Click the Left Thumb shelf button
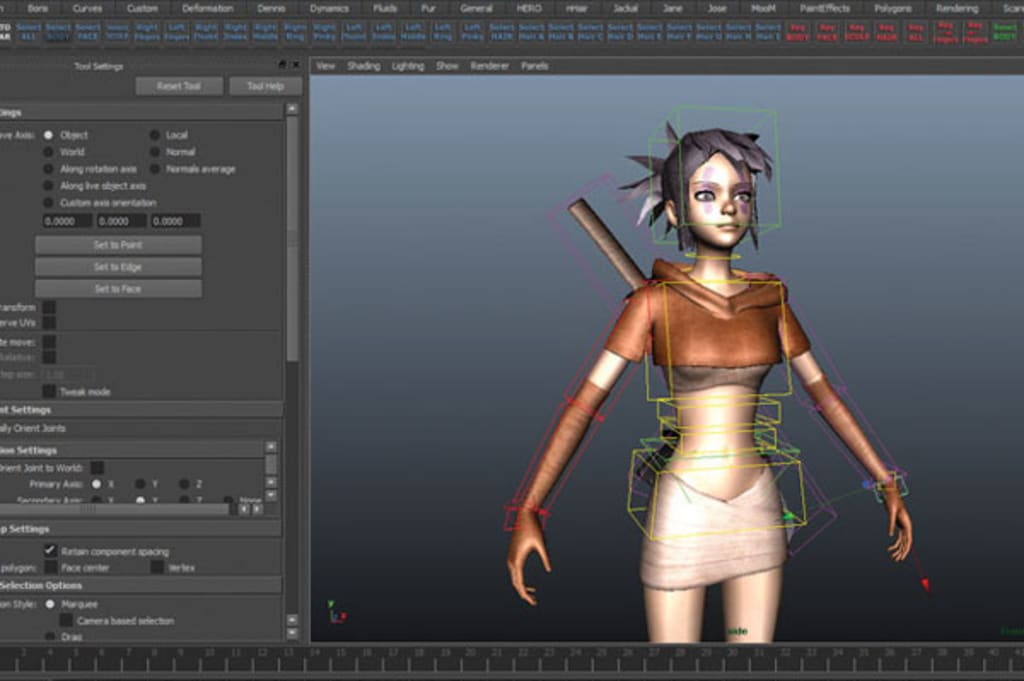The width and height of the screenshot is (1024, 681). (x=354, y=31)
